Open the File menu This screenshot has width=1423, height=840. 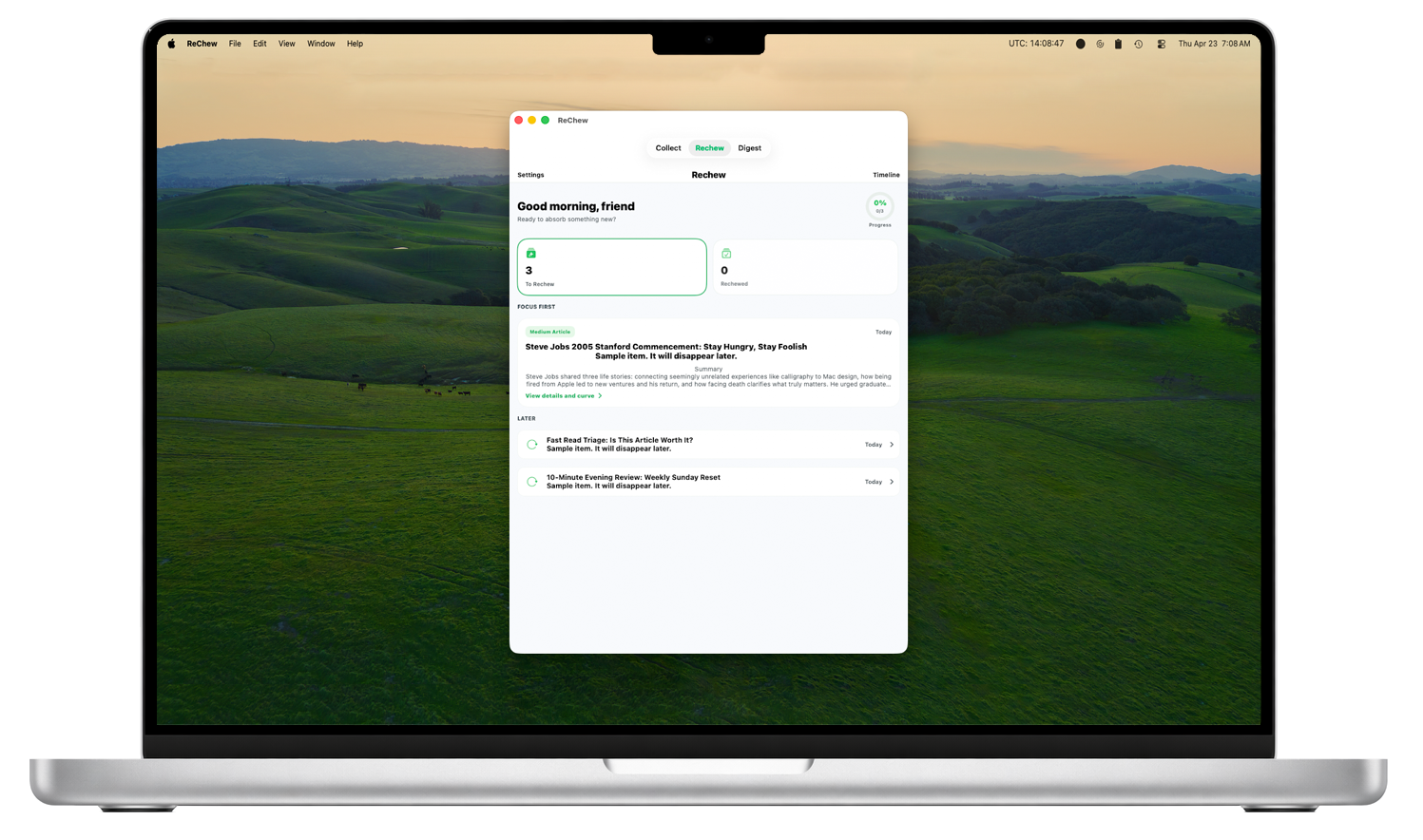pos(235,44)
